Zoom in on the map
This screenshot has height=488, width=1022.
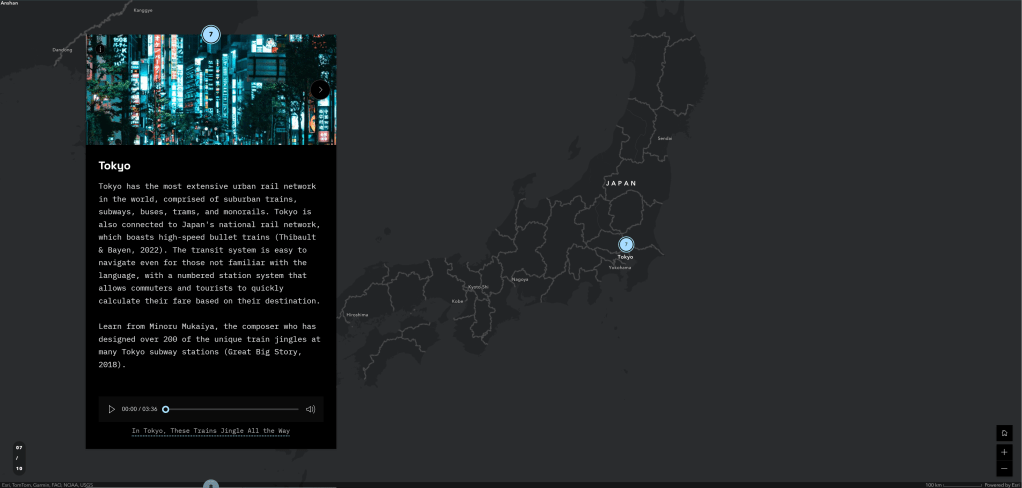tap(1004, 452)
